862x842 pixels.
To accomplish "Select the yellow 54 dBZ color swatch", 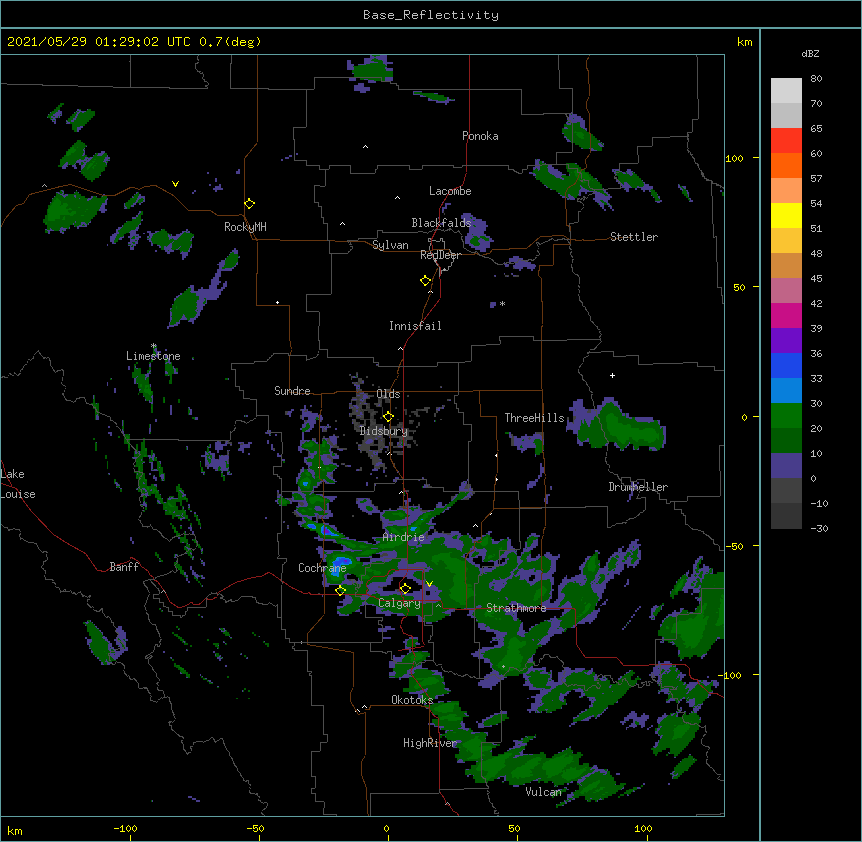I will coord(786,215).
